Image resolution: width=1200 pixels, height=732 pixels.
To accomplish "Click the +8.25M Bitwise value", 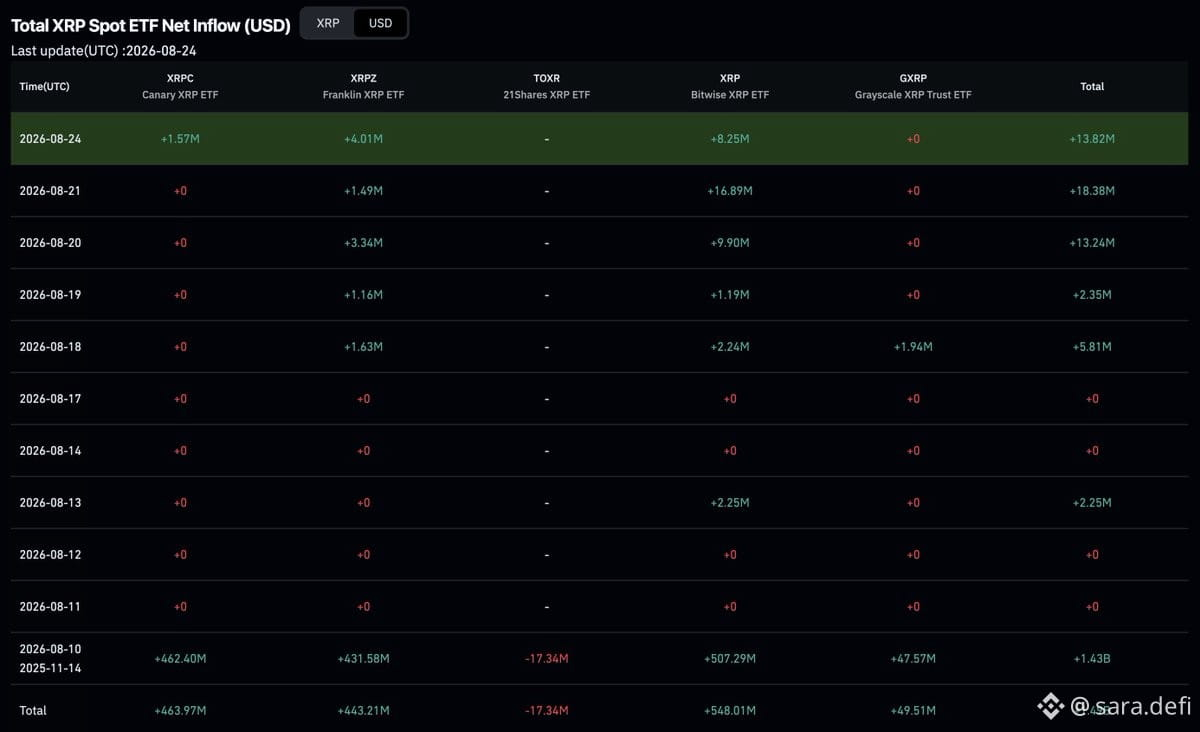I will point(730,139).
